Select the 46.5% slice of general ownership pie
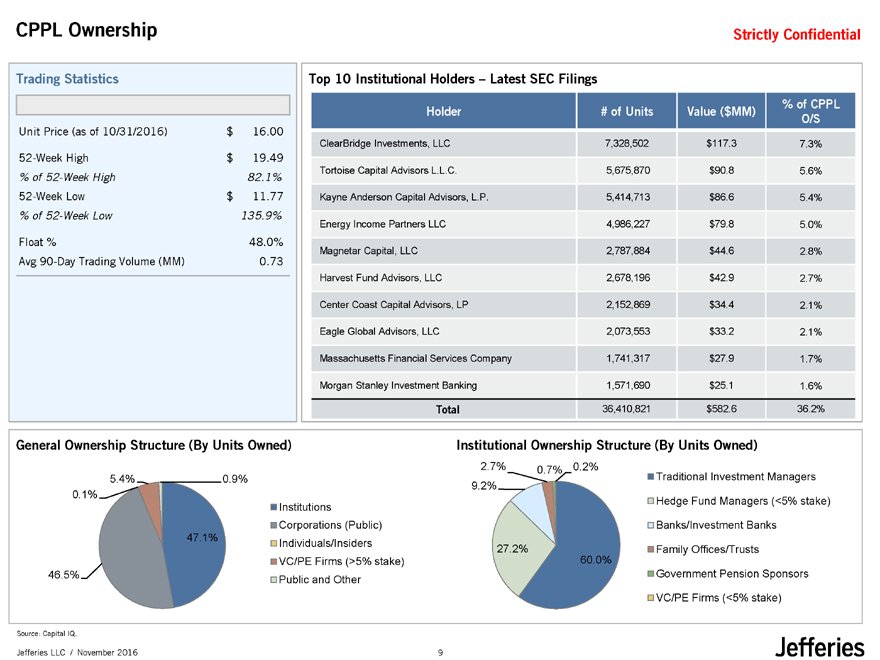This screenshot has width=880, height=660. [125, 545]
